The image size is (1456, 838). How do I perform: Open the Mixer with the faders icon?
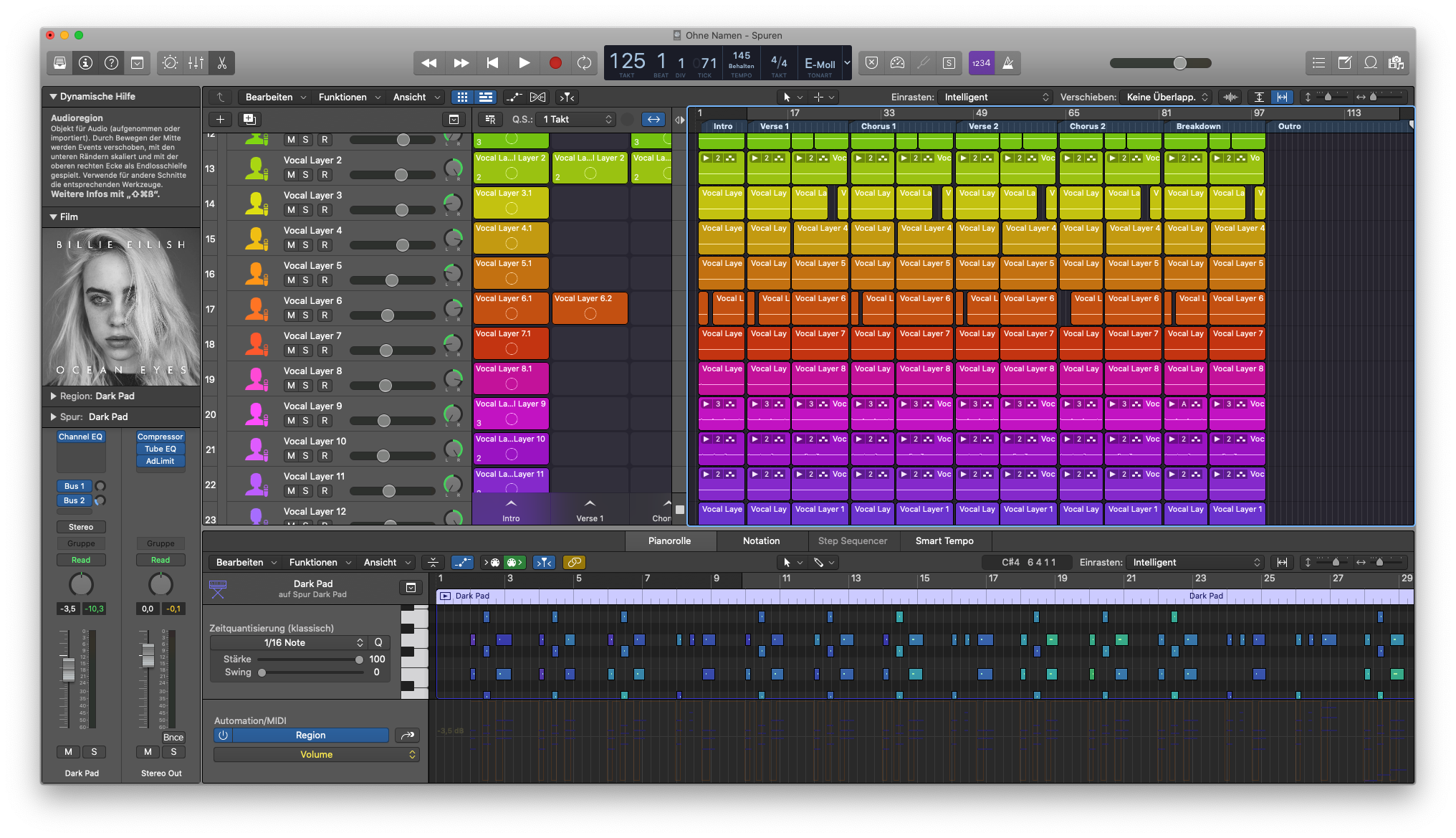pyautogui.click(x=196, y=63)
